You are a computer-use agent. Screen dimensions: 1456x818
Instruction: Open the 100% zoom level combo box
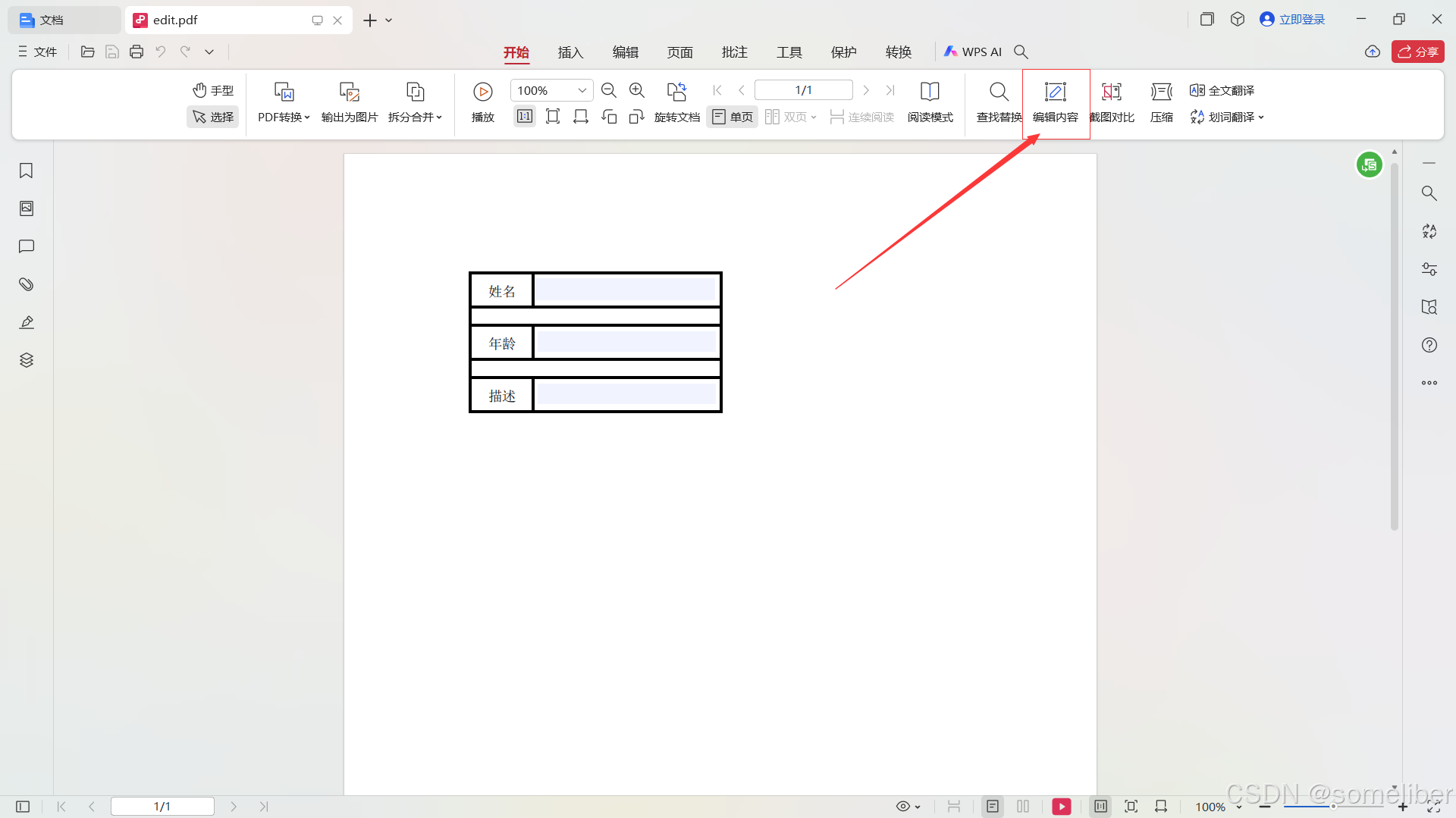[x=551, y=90]
